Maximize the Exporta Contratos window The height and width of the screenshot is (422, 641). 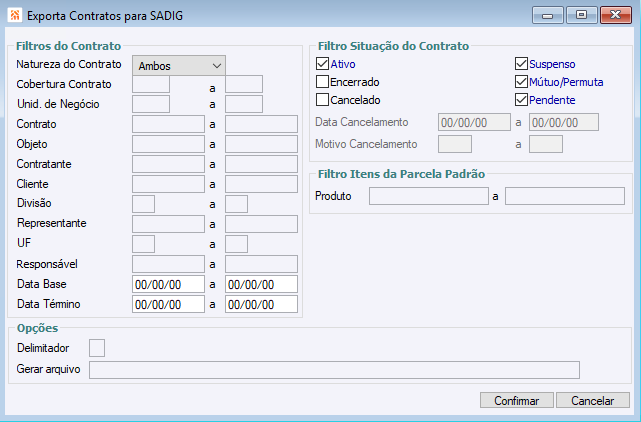[x=582, y=16]
